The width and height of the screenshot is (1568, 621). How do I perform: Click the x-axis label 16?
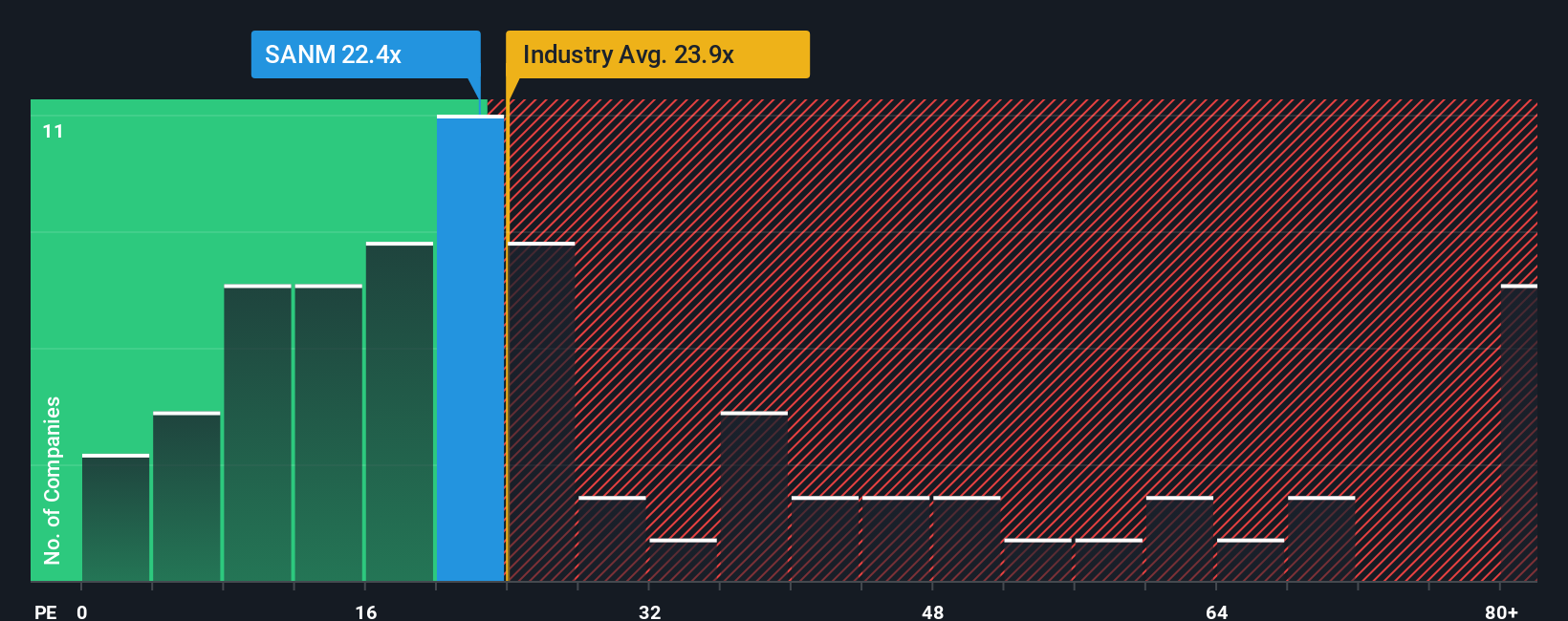366,611
